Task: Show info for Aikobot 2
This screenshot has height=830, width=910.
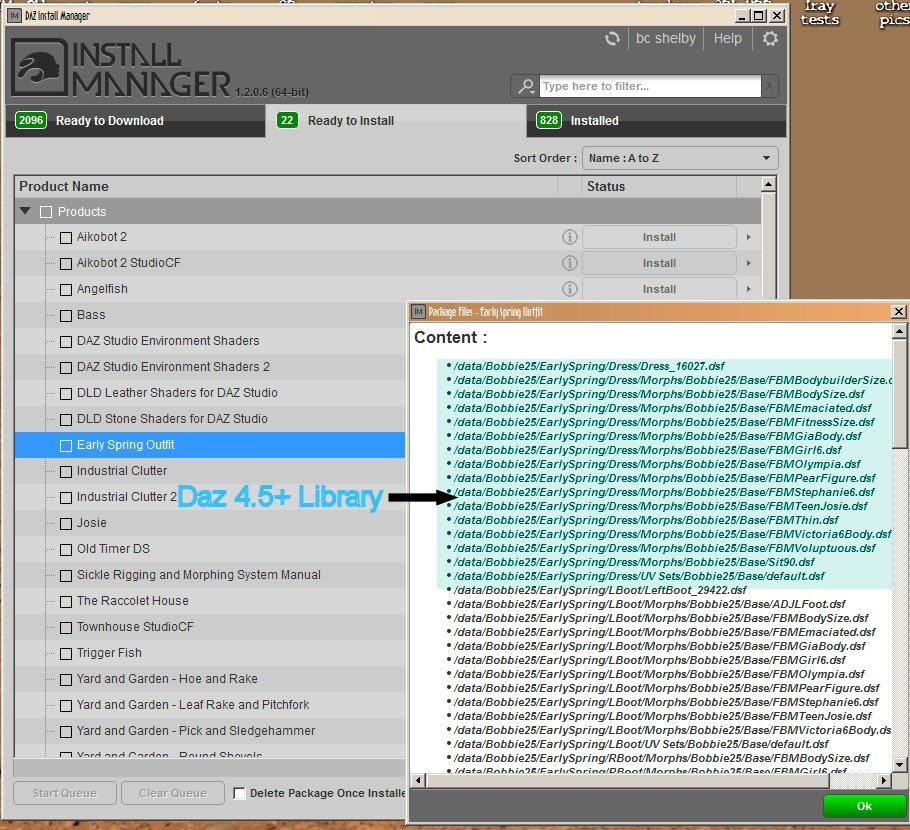Action: (x=569, y=237)
